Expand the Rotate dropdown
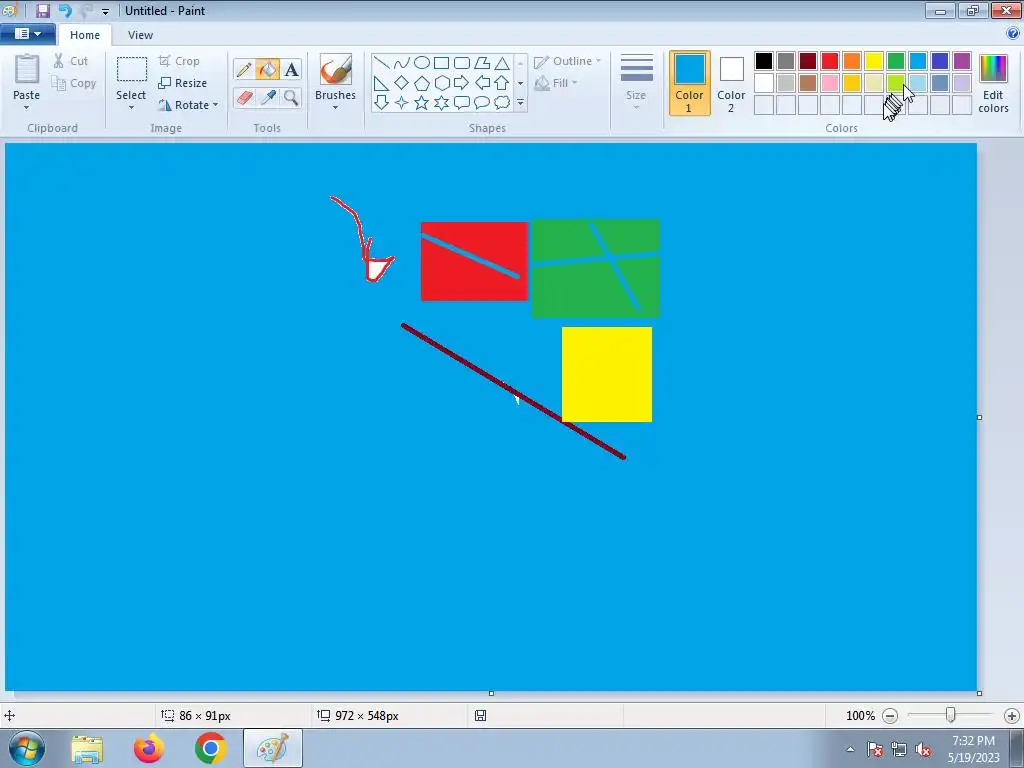 pos(216,104)
